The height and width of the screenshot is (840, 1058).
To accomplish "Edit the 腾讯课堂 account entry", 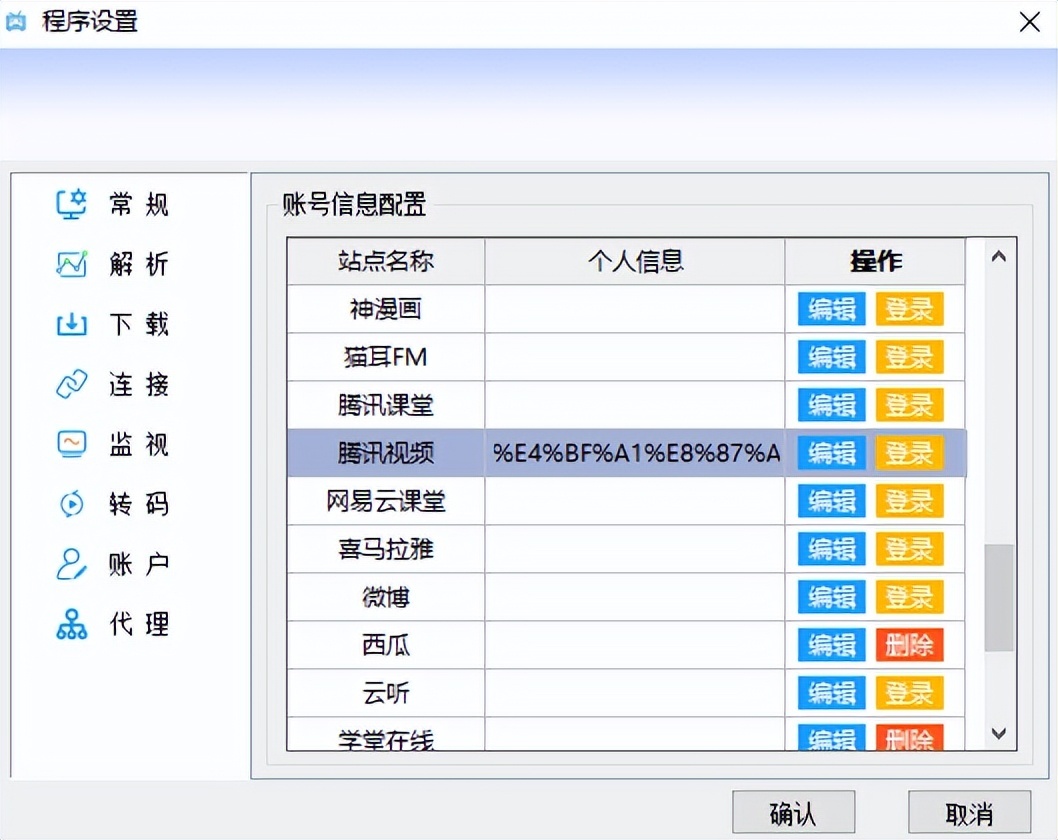I will tap(831, 405).
